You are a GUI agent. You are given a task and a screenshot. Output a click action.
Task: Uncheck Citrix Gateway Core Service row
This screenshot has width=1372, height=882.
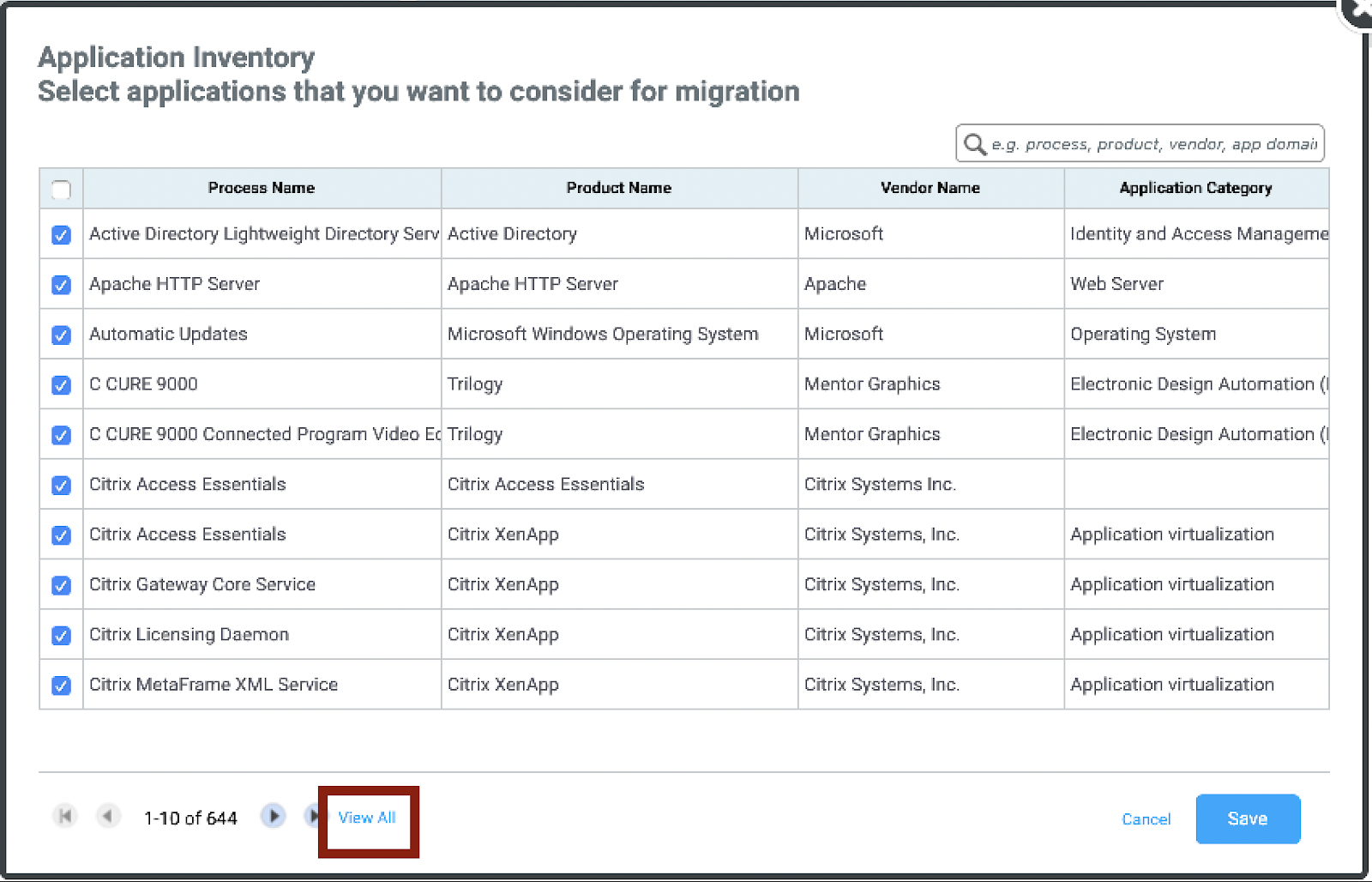tap(61, 585)
